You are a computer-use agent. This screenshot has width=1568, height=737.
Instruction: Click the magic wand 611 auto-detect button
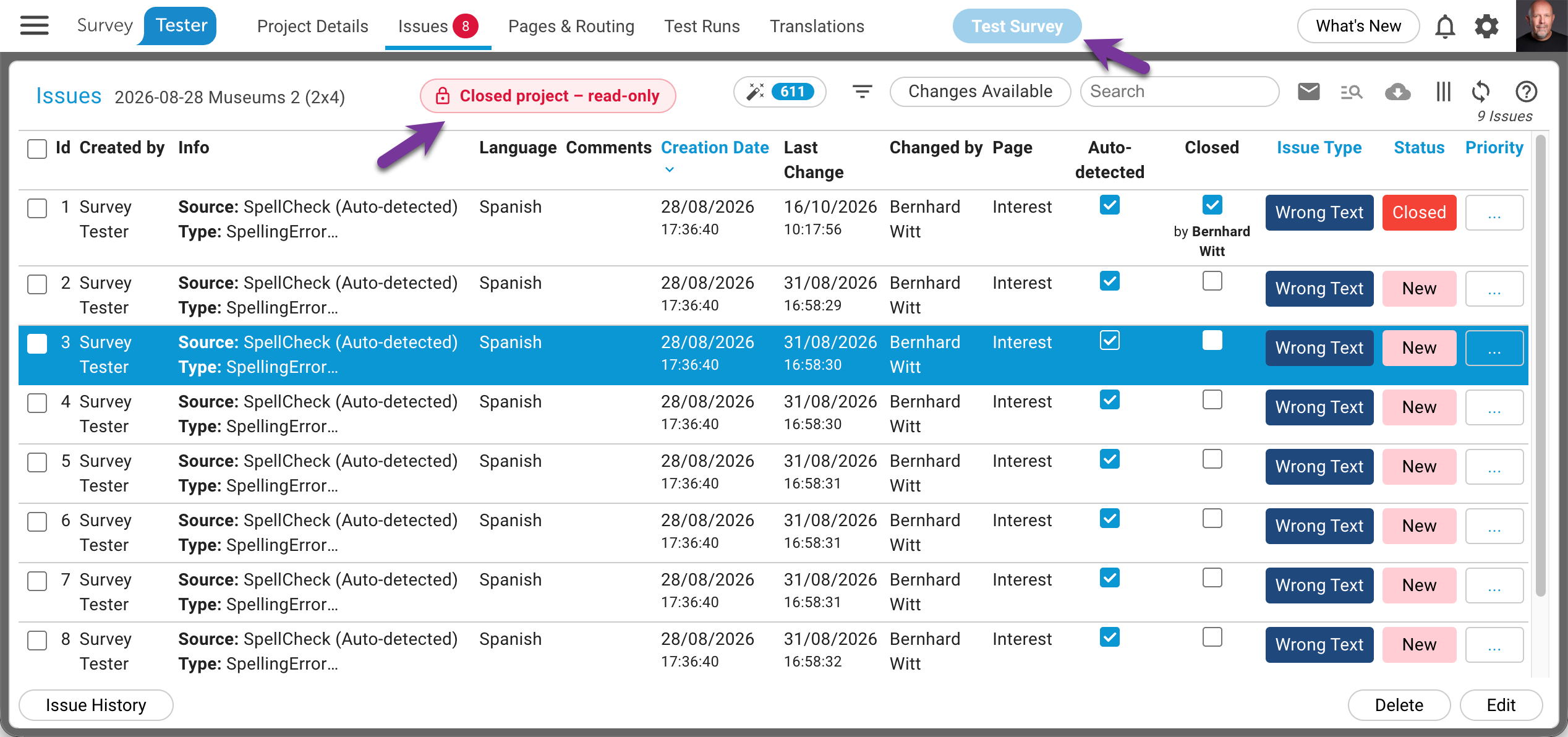(780, 92)
